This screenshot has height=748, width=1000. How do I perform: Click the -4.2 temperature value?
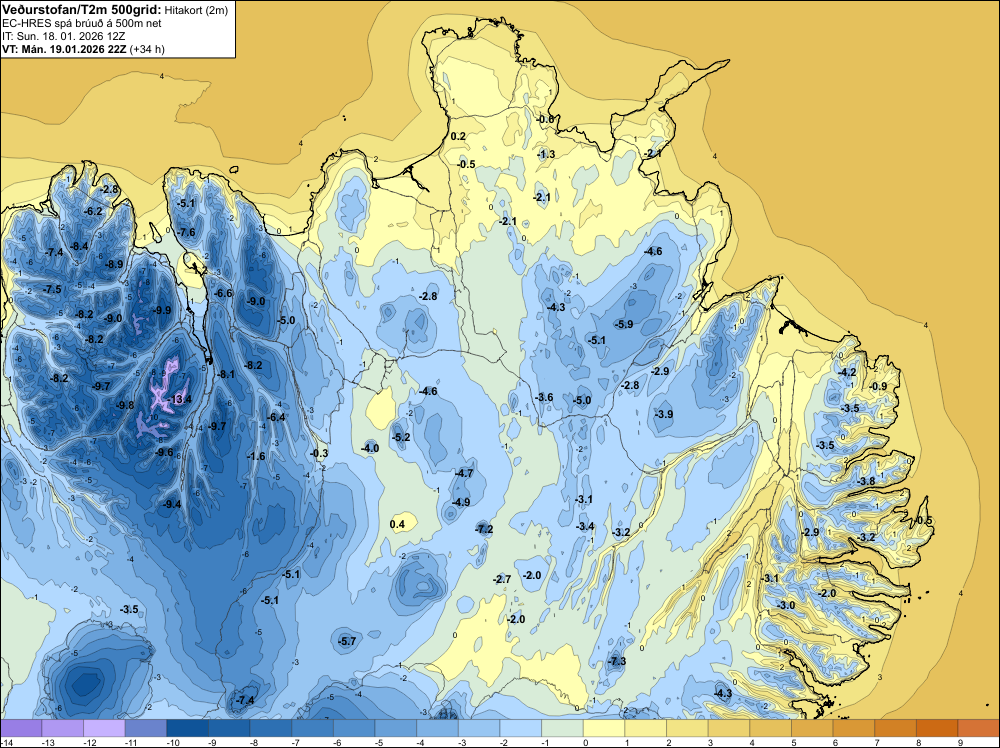(848, 372)
